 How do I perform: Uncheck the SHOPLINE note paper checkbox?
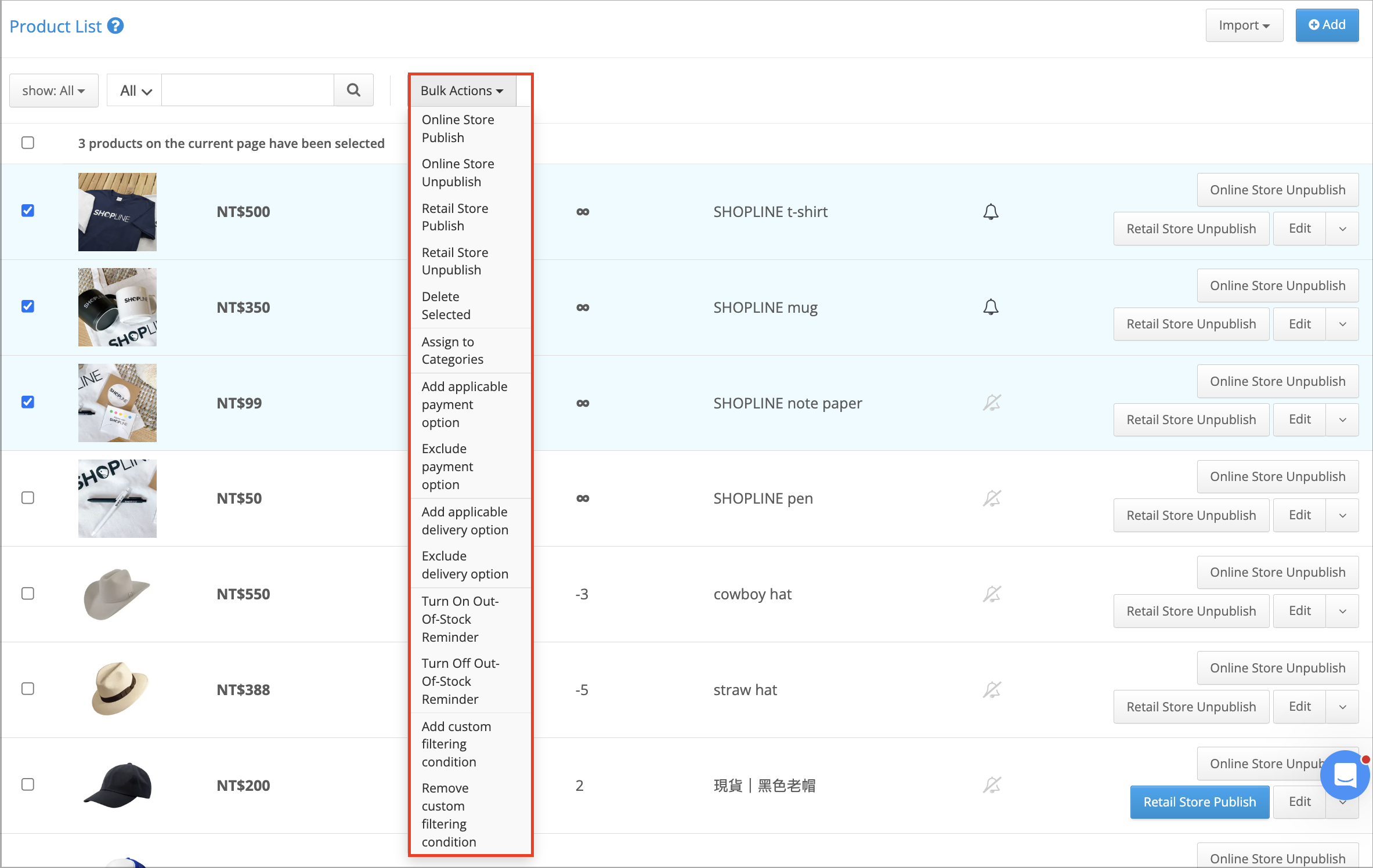(28, 402)
